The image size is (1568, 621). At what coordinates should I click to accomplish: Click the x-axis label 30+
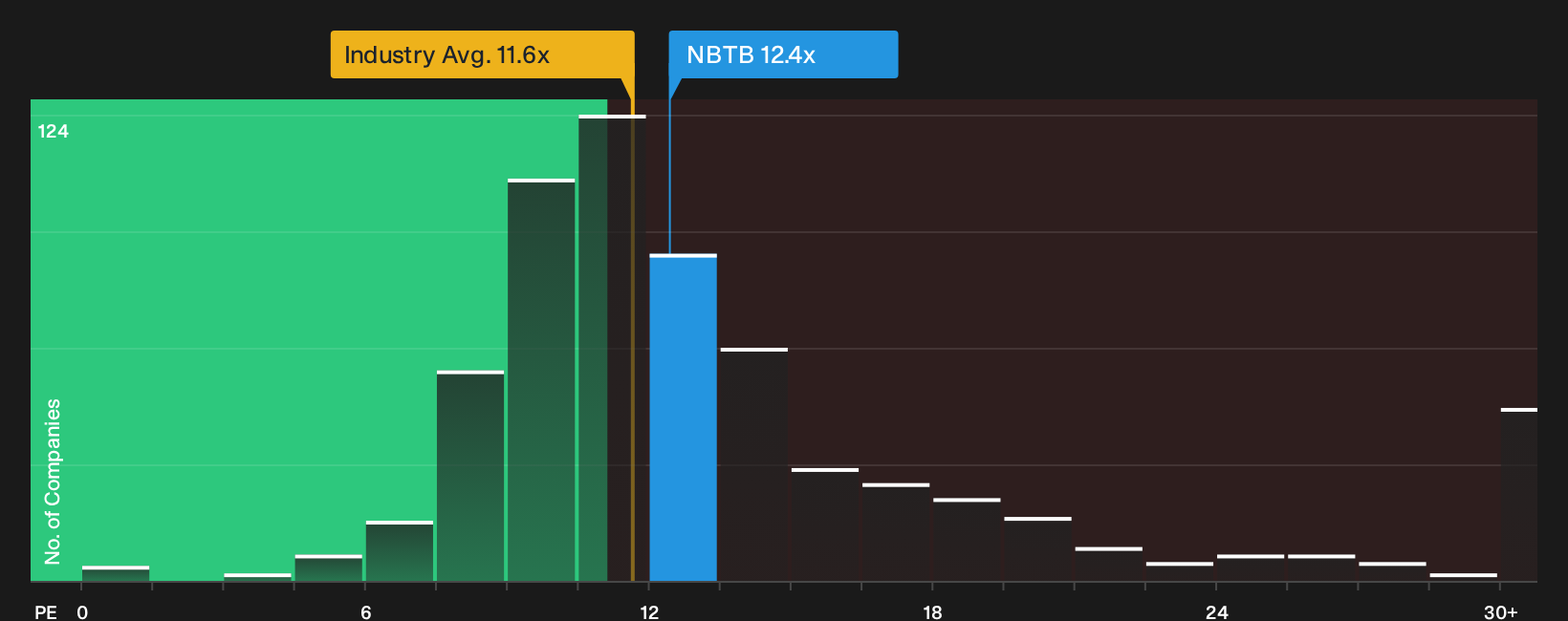(1500, 611)
